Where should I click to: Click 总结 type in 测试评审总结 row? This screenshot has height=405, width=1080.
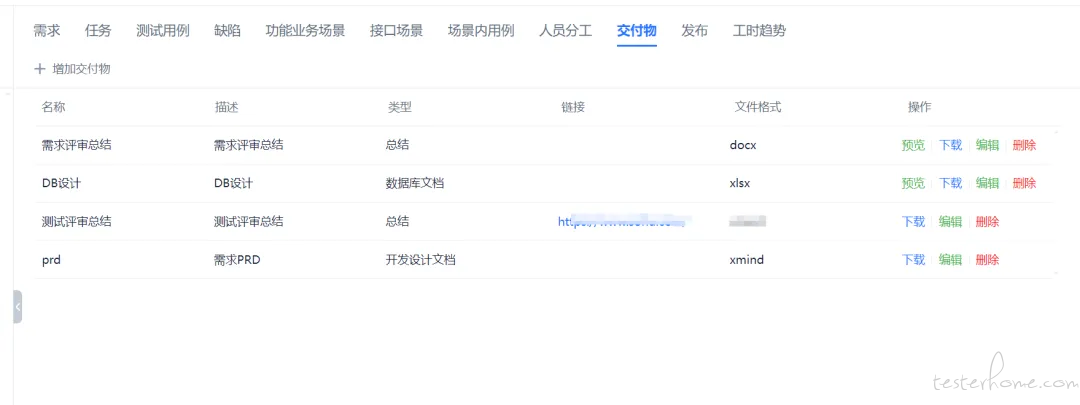[397, 222]
